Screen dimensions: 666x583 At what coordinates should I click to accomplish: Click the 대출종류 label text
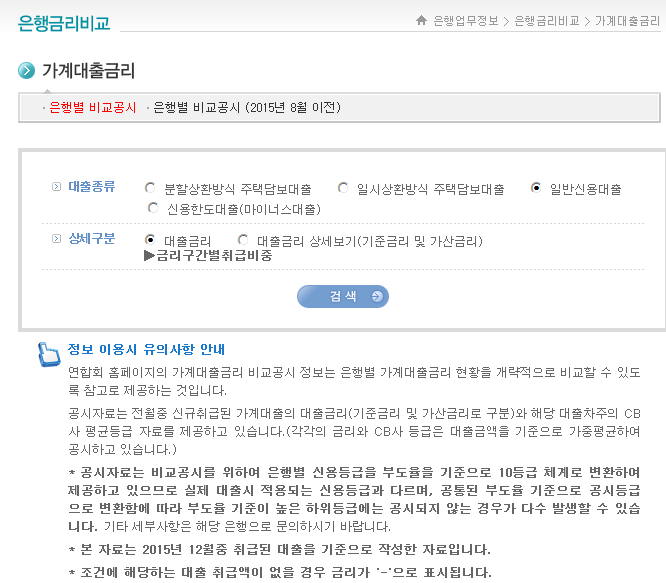coord(92,186)
